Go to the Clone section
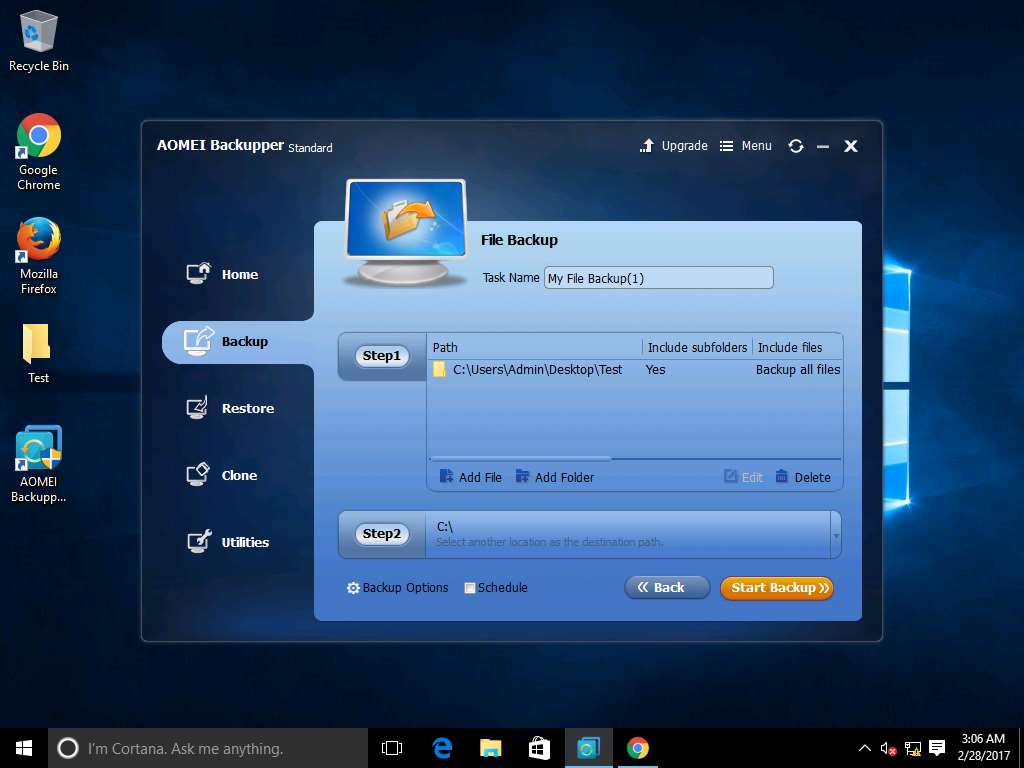Viewport: 1024px width, 768px height. [x=223, y=475]
